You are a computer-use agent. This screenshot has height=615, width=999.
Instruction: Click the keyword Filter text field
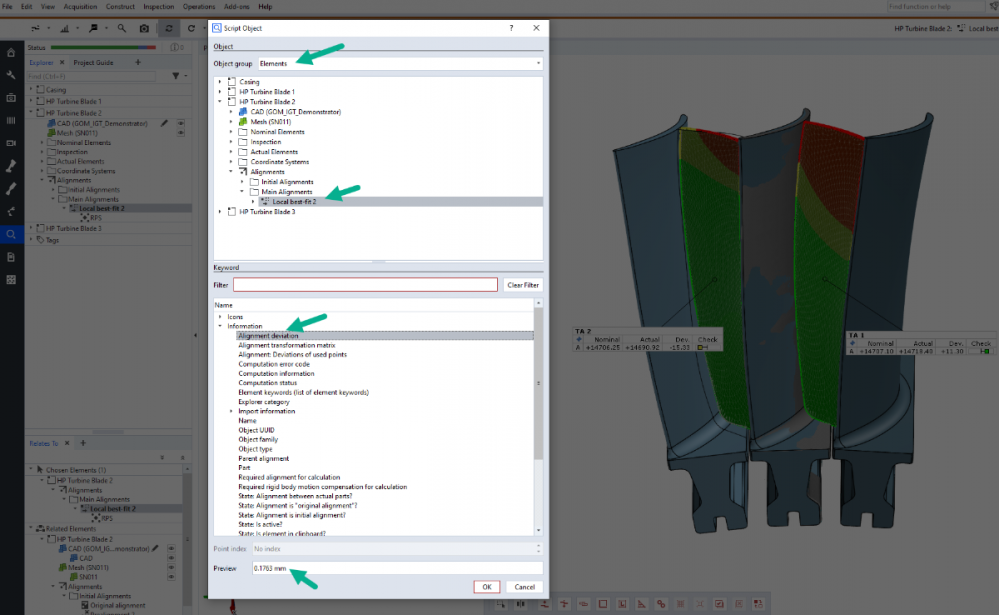365,285
